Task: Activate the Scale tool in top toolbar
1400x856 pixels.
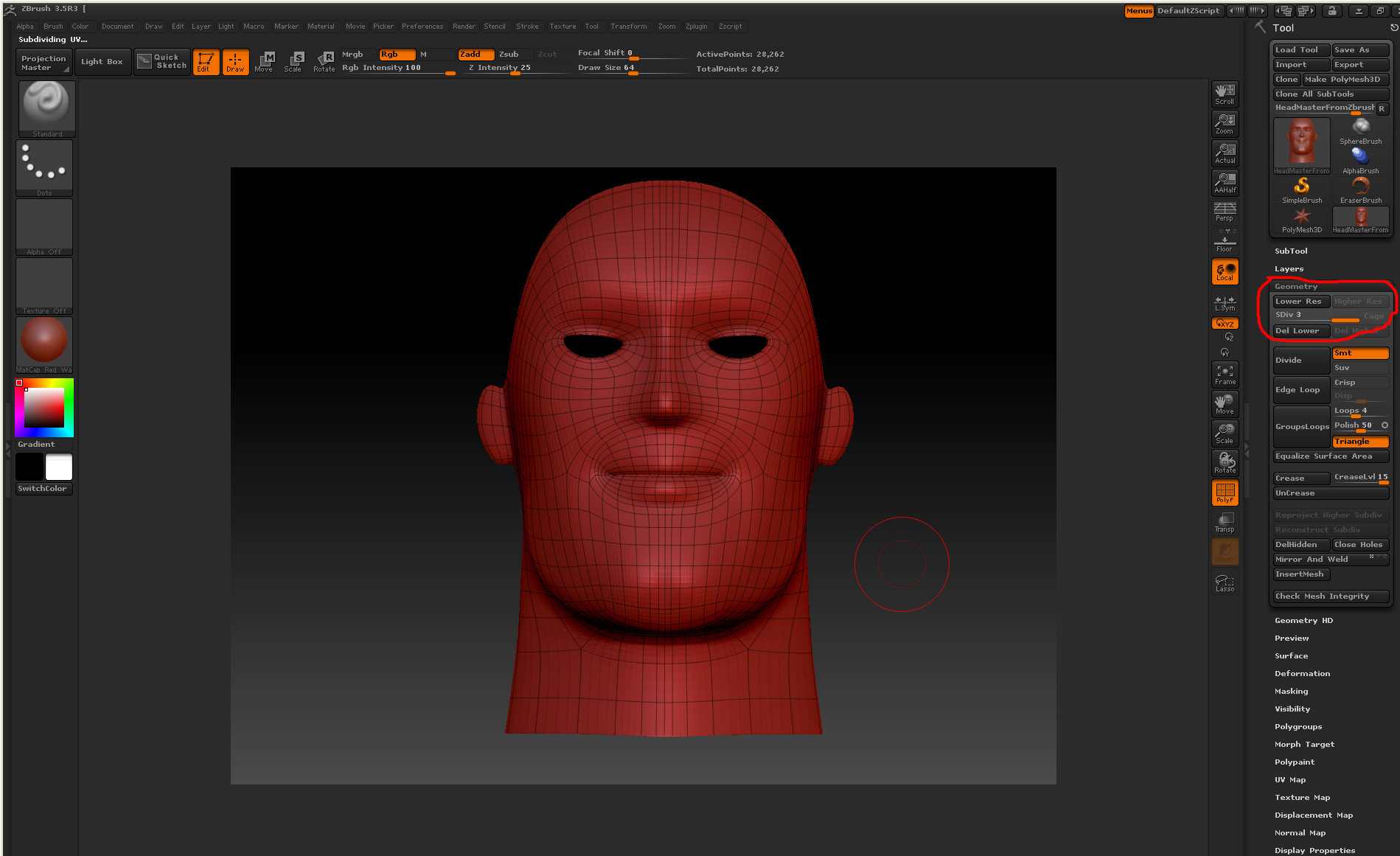Action: [x=293, y=61]
